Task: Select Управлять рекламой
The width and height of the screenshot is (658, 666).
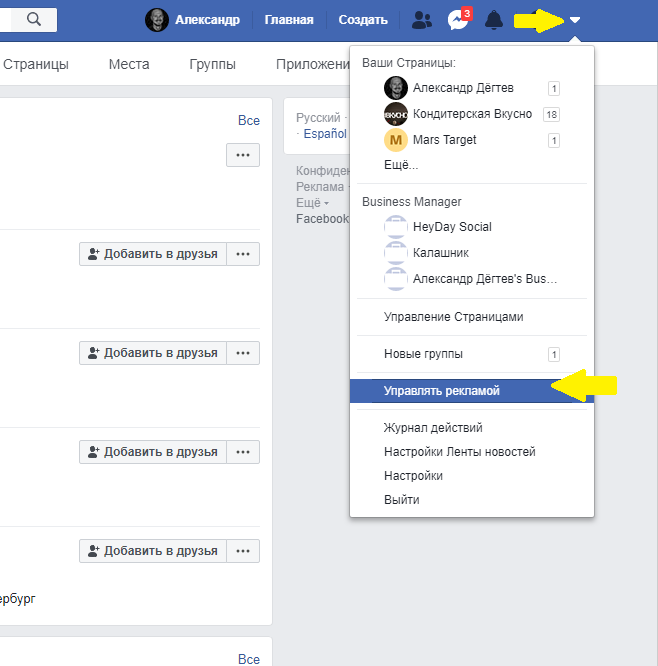Action: pyautogui.click(x=472, y=391)
